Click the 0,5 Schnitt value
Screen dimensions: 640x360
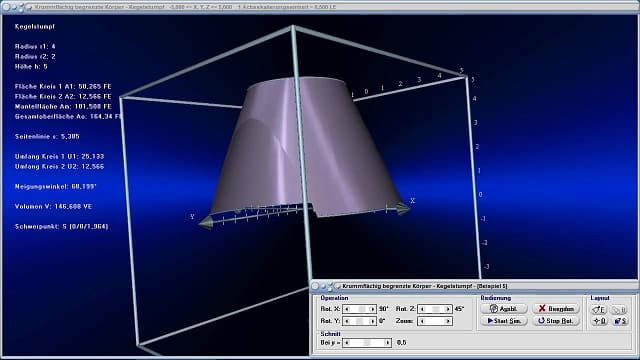coord(401,343)
